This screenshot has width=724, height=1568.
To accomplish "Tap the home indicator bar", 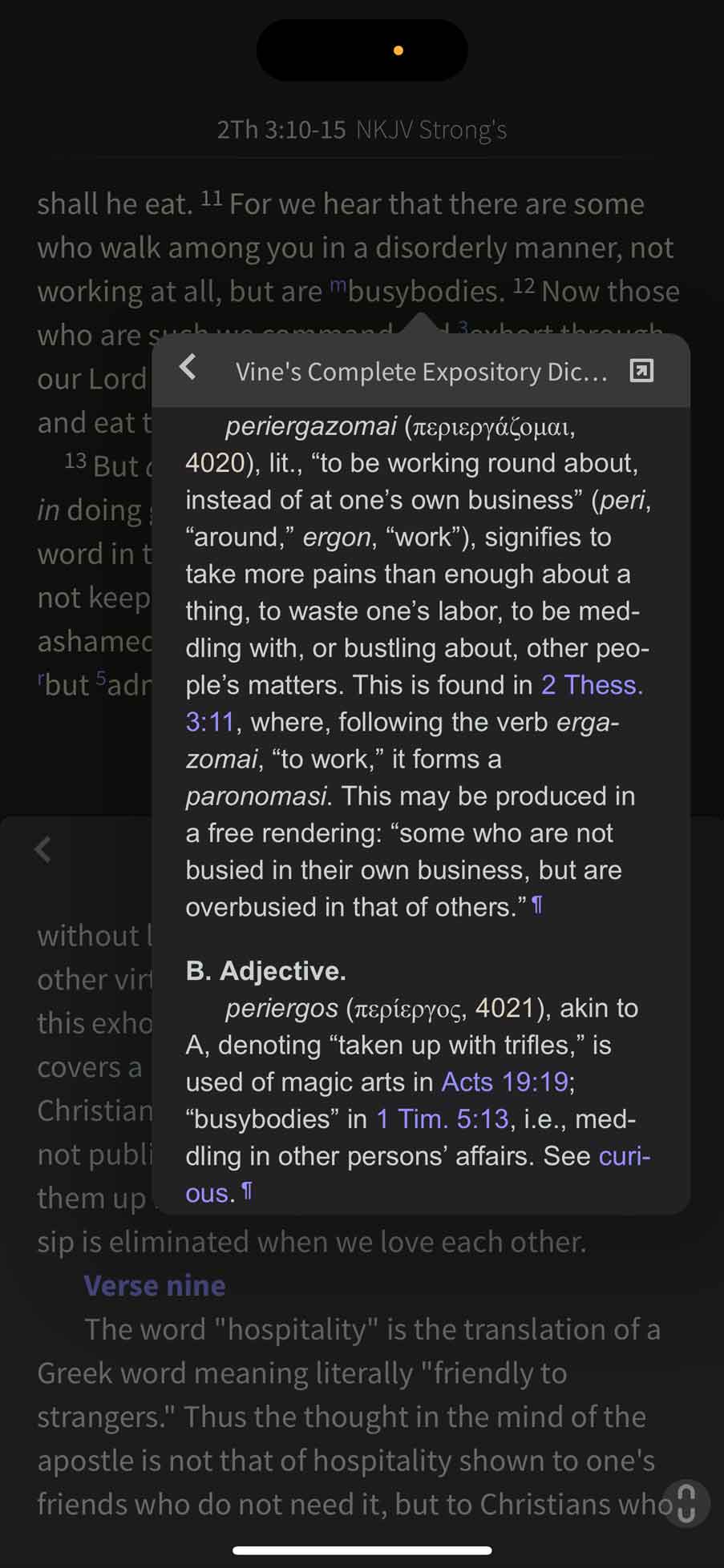I will click(362, 1550).
